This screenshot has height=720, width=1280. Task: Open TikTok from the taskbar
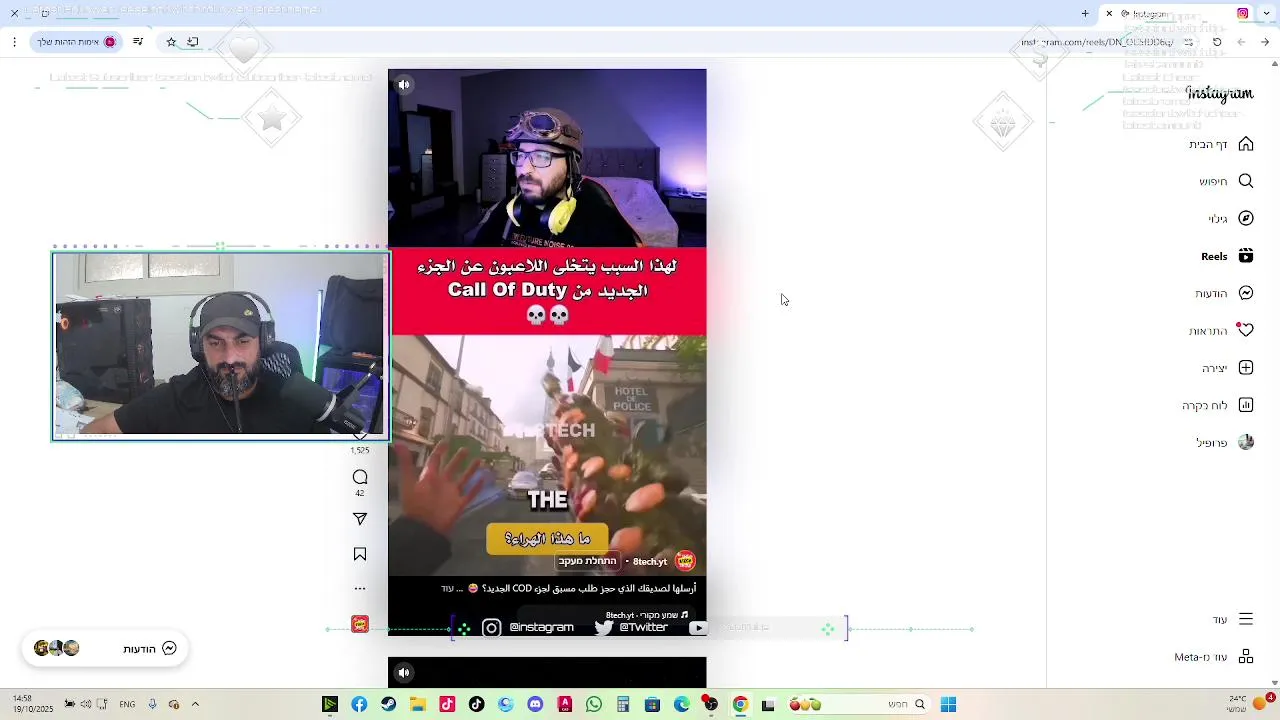pos(477,705)
